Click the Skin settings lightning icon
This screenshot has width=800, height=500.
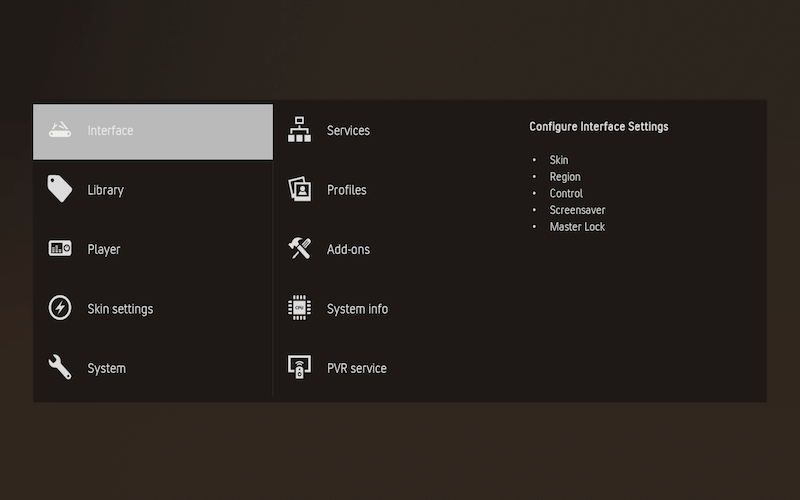60,308
